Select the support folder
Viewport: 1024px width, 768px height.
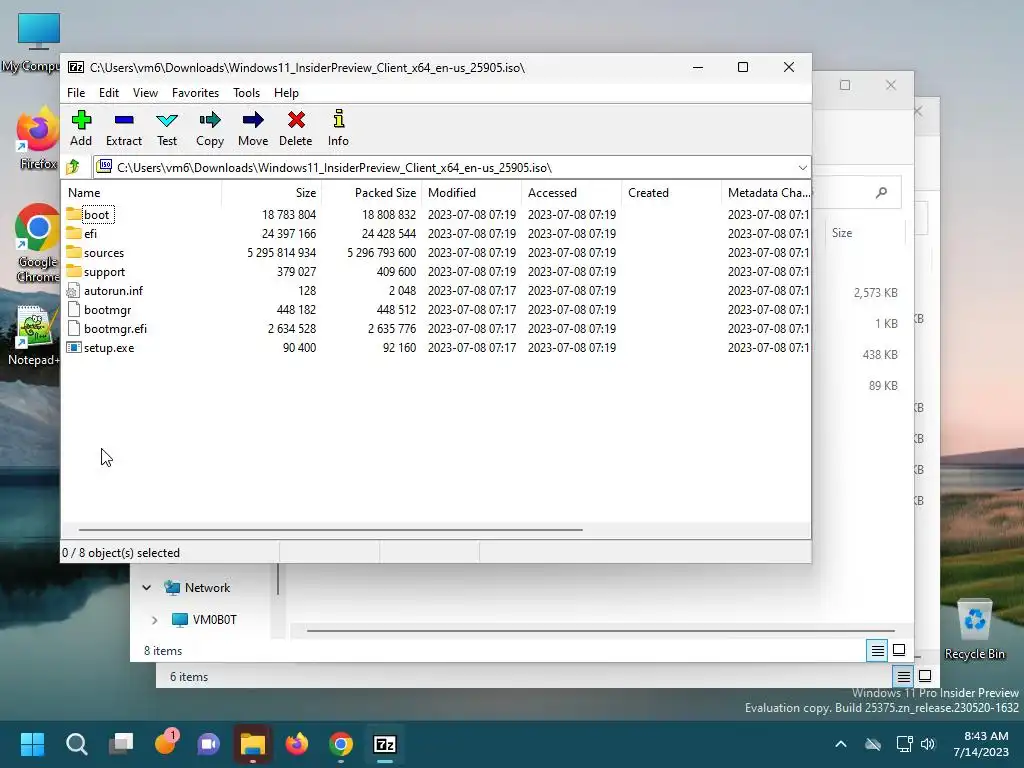pos(104,272)
